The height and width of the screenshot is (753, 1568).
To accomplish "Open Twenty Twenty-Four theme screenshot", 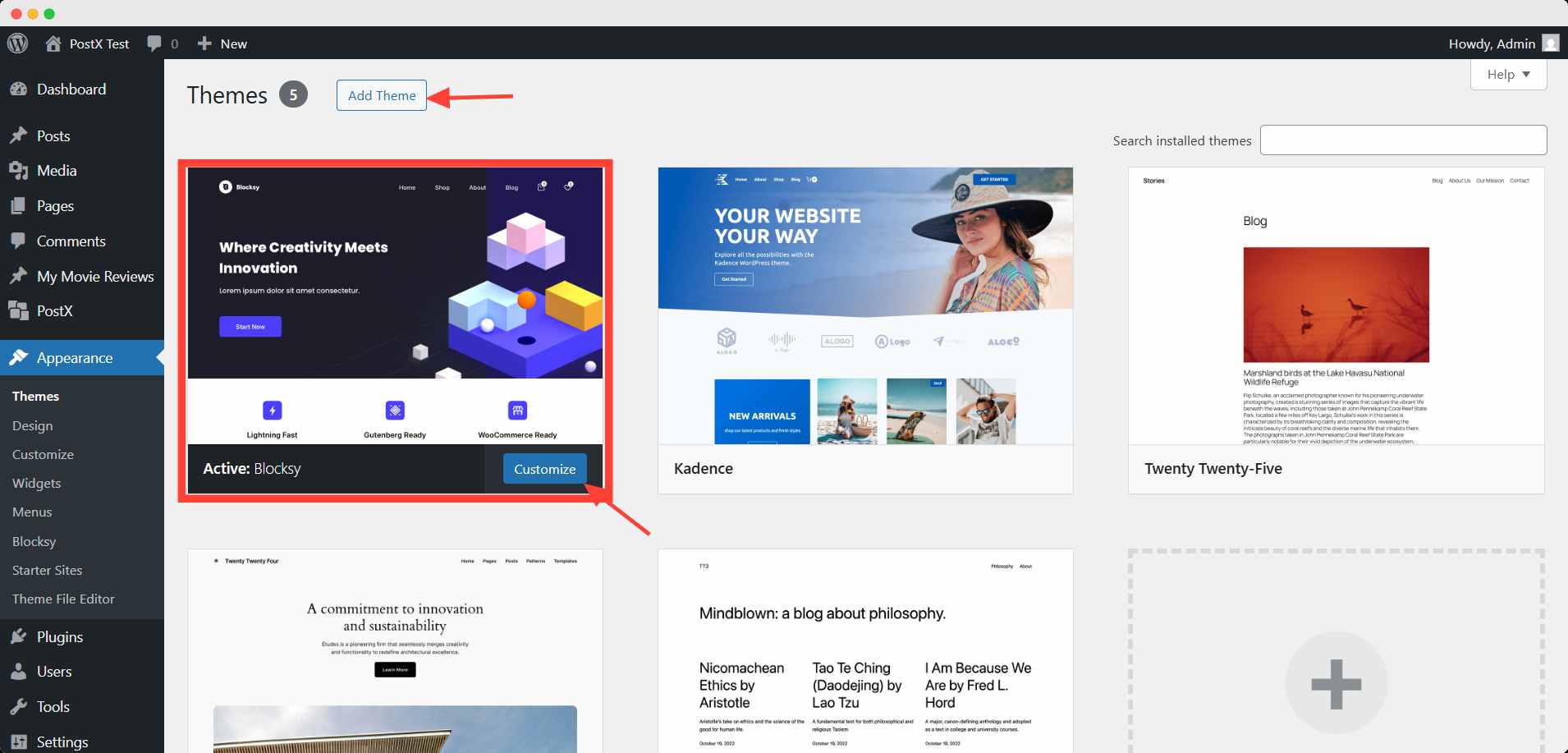I will click(395, 651).
